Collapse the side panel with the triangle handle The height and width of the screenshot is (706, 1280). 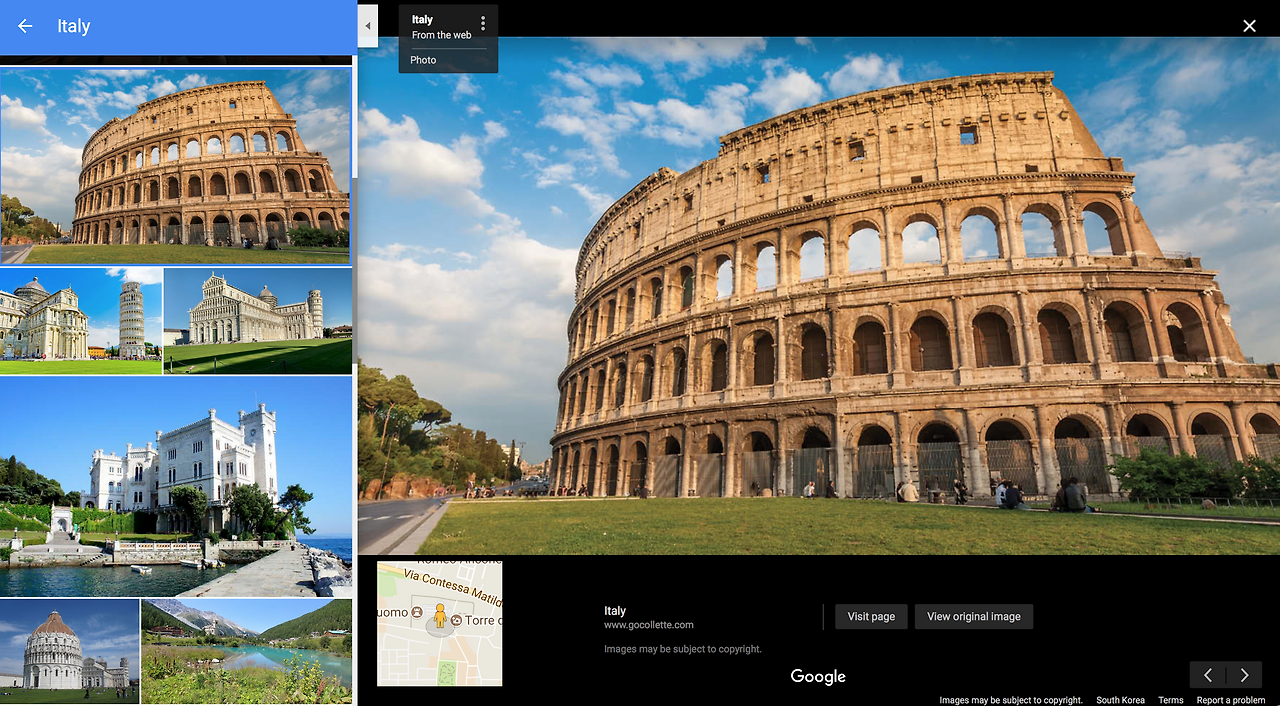point(368,26)
